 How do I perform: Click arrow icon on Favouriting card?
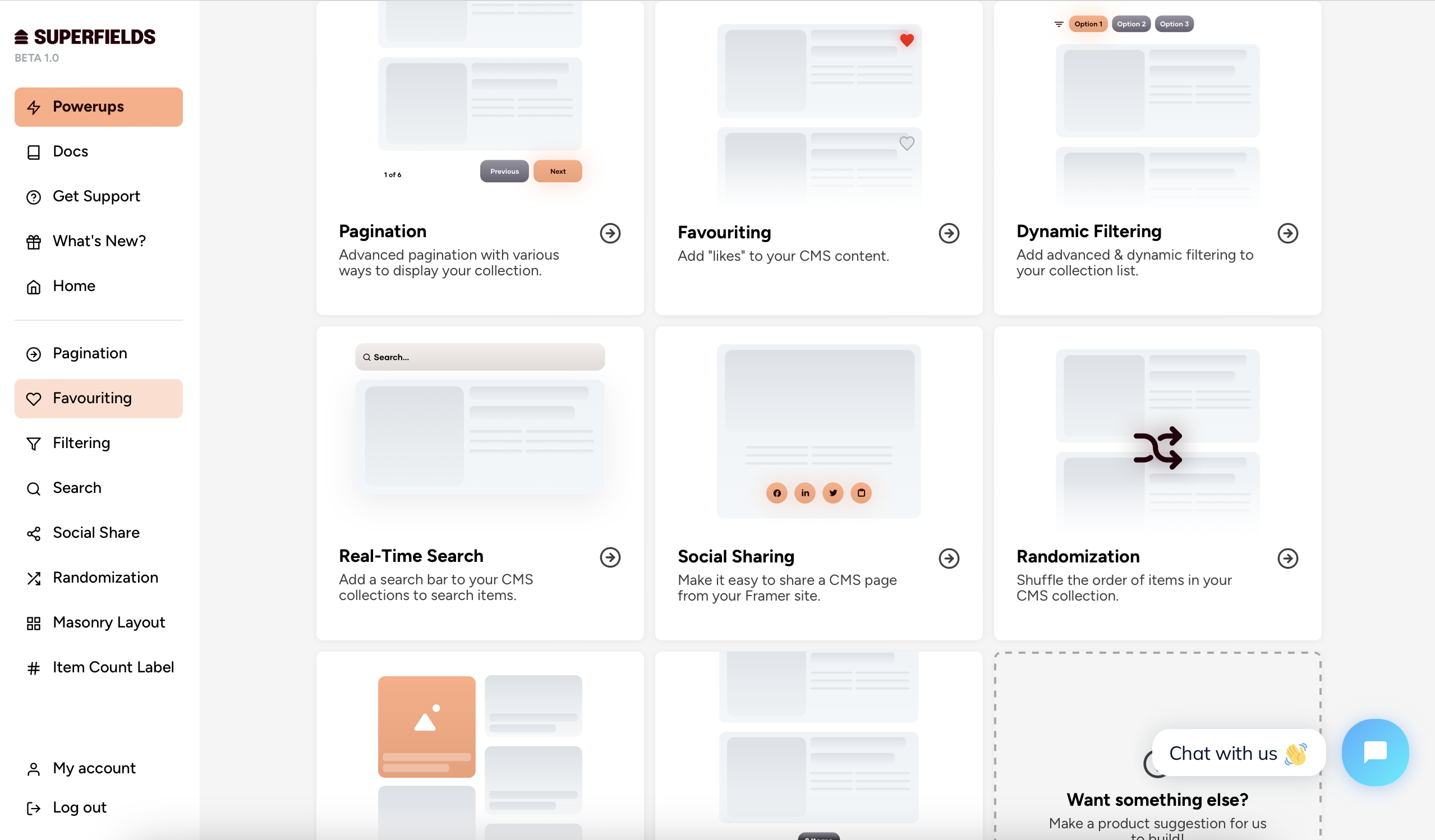949,233
